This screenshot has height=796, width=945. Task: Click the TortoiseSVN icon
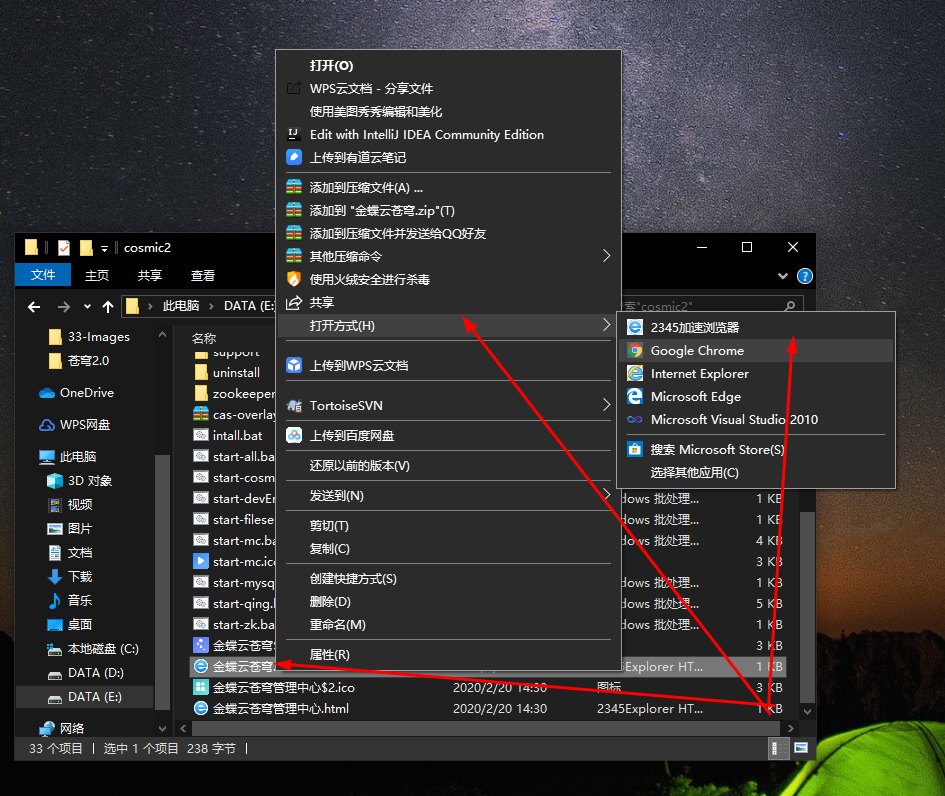tap(294, 406)
